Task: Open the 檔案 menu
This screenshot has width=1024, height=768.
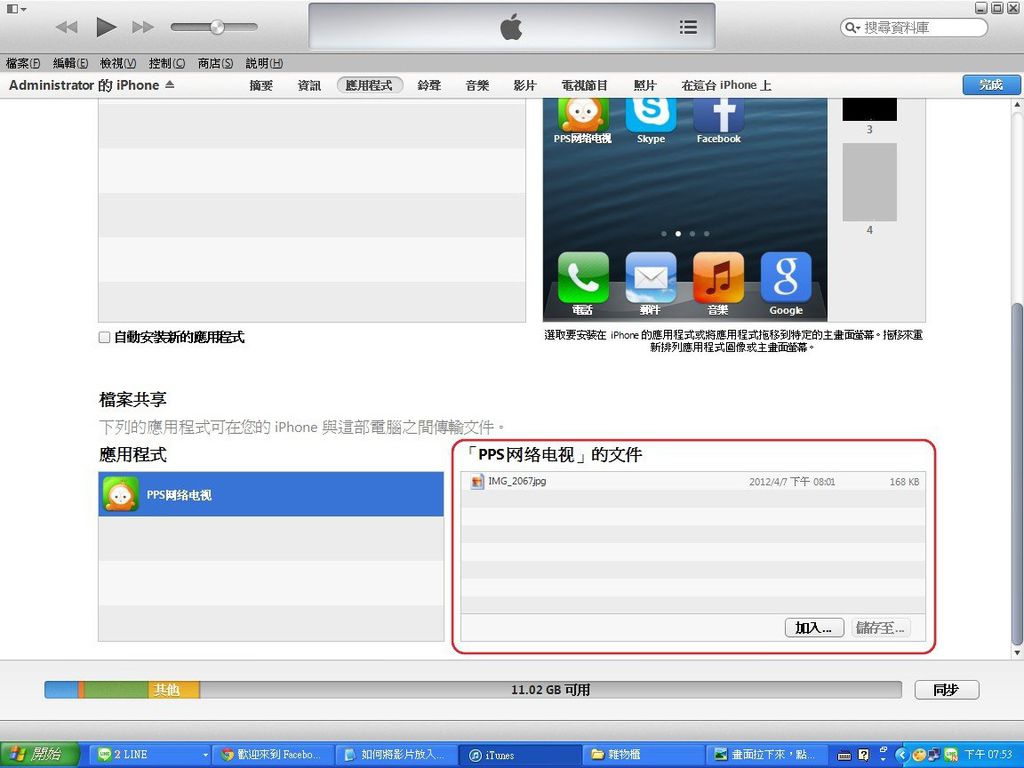Action: click(x=23, y=63)
